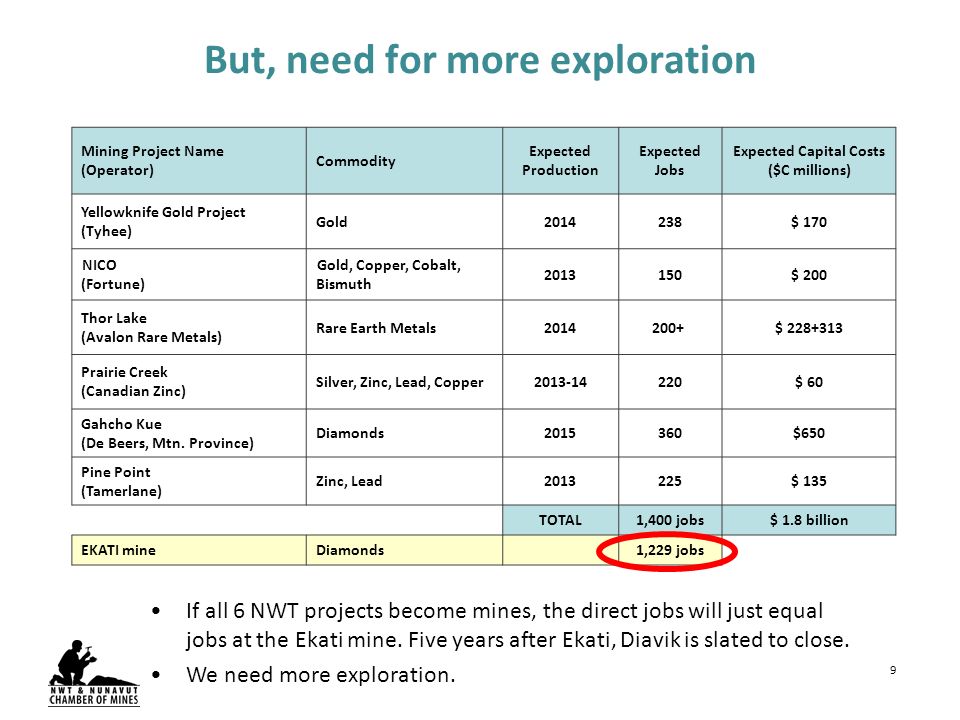Click the '360' jobs cell
Screen dimensions: 960x720
(670, 433)
